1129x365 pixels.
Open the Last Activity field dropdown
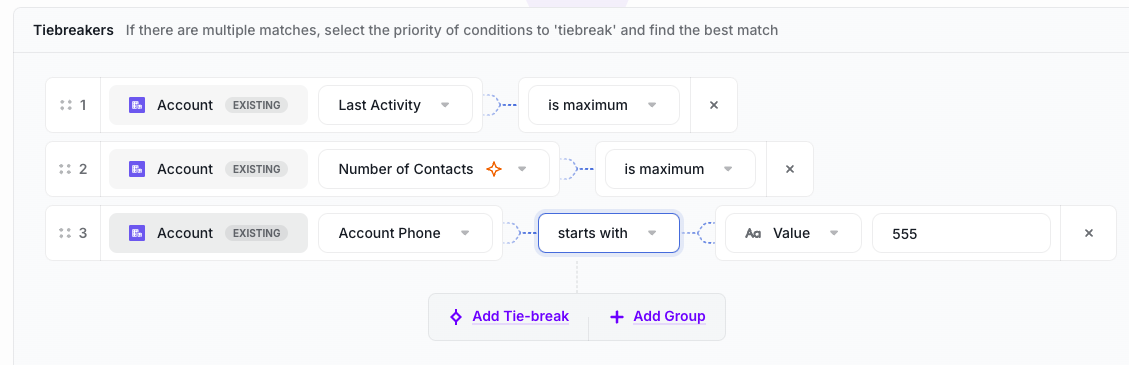click(395, 105)
